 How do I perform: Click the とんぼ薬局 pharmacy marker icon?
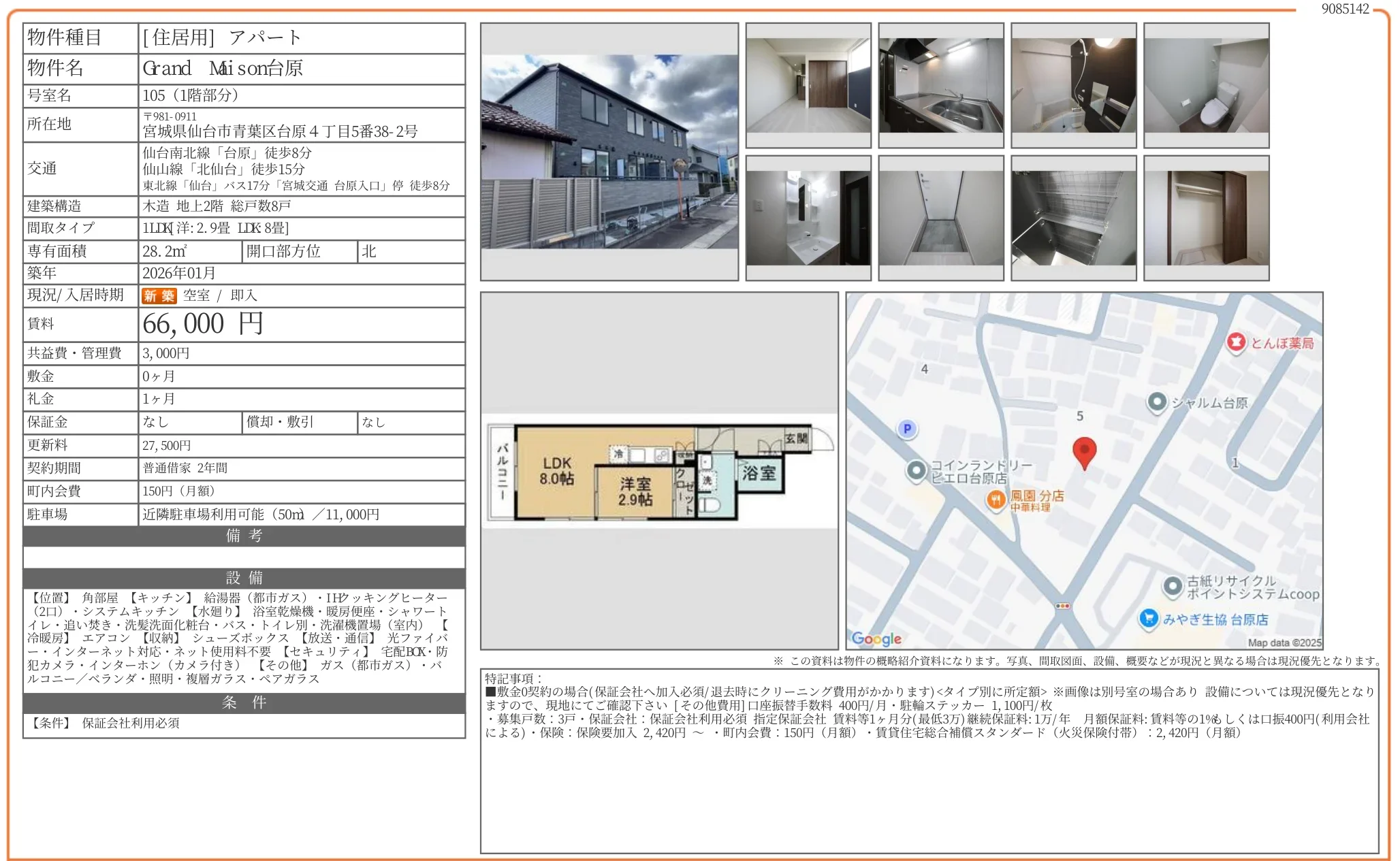point(1236,342)
